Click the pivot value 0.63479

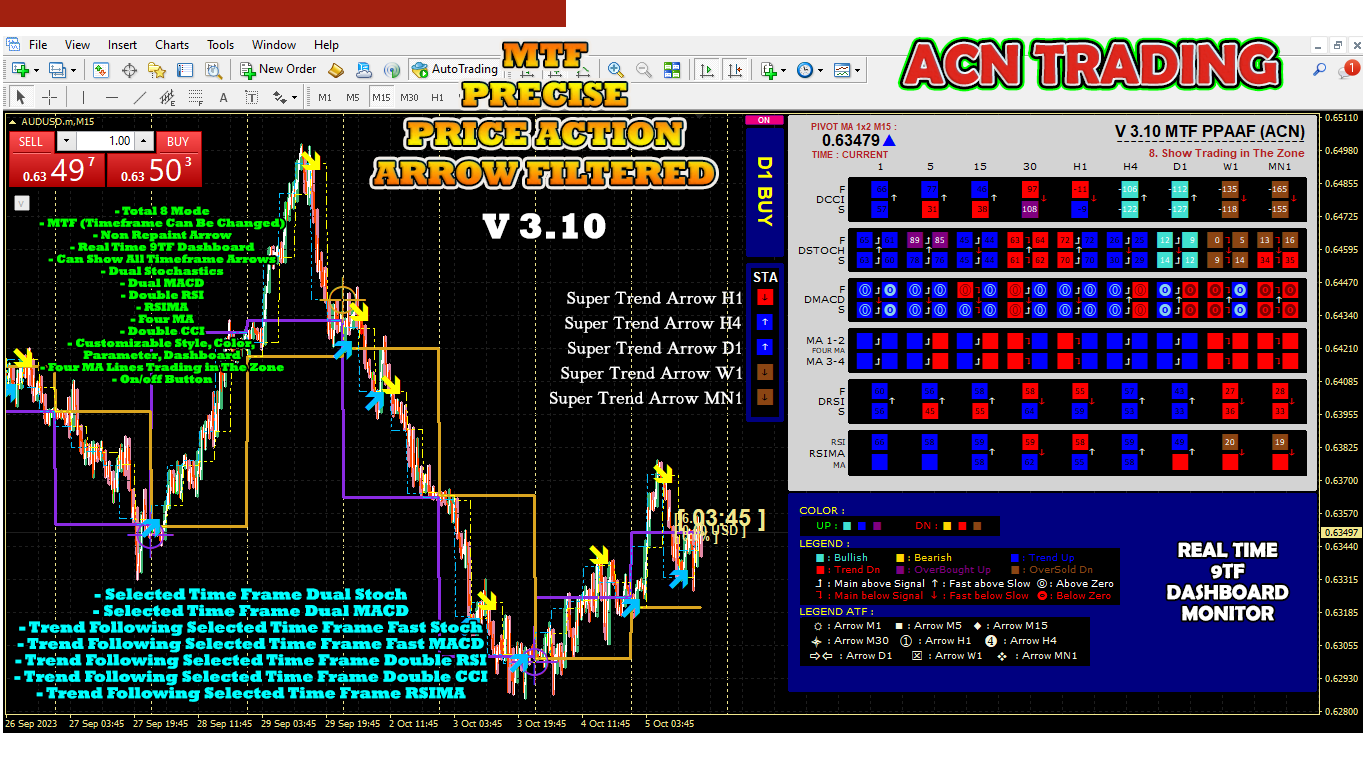click(x=850, y=140)
